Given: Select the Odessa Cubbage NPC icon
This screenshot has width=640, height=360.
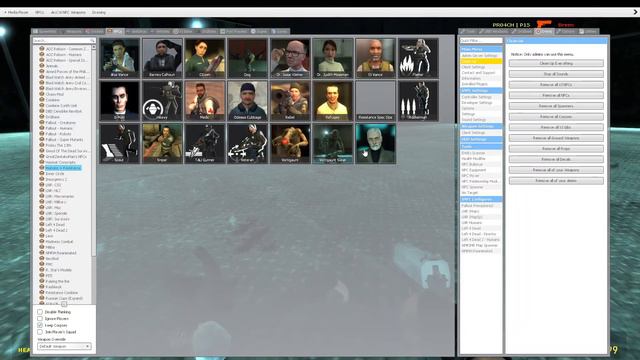Looking at the screenshot, I should (247, 101).
